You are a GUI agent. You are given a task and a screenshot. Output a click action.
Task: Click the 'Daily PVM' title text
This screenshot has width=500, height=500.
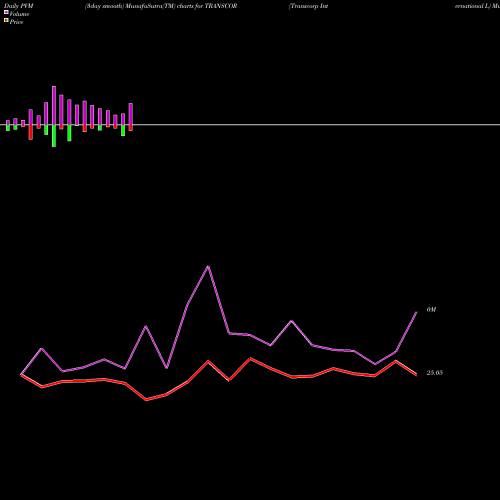(19, 6)
